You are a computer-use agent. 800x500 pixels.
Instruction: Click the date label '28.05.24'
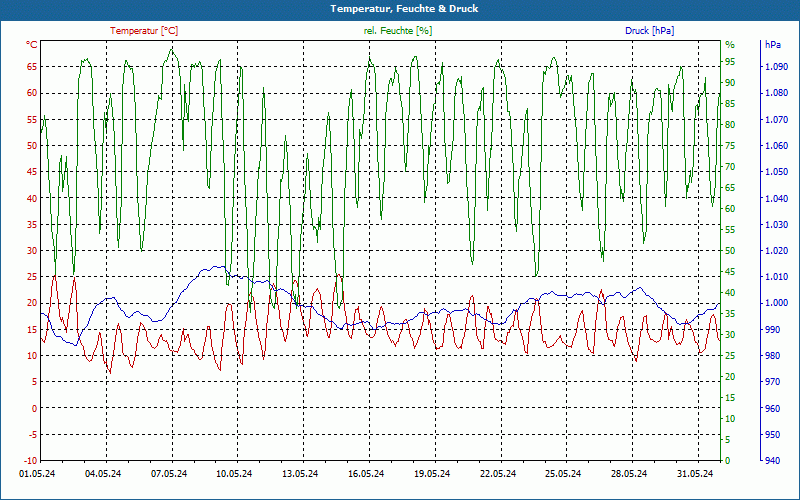pyautogui.click(x=629, y=474)
